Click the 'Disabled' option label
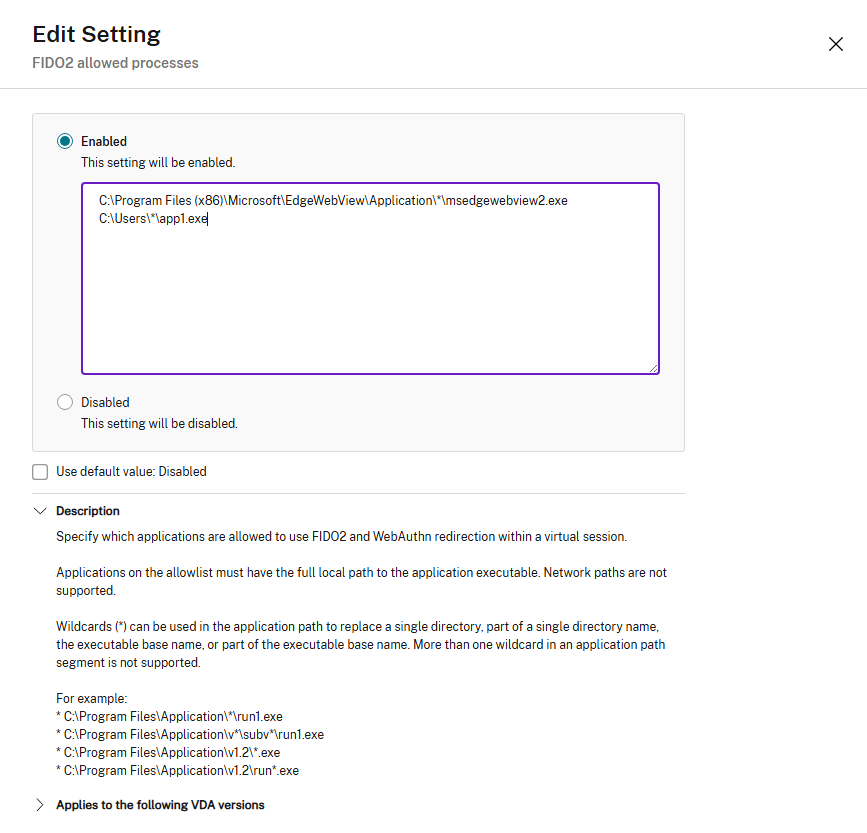The width and height of the screenshot is (867, 833). coord(105,402)
